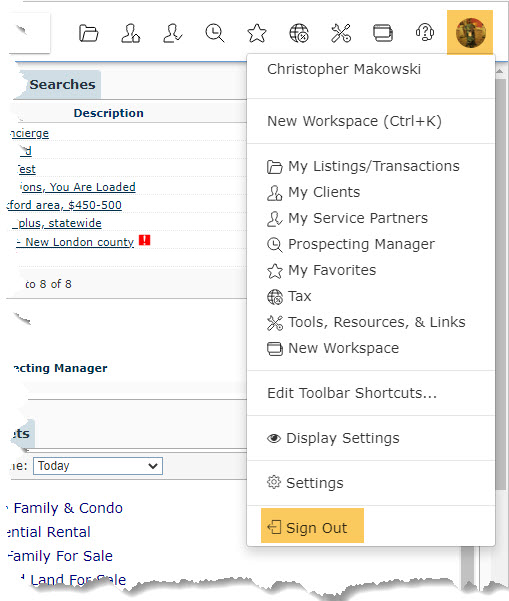Select Display Settings with eye icon
The width and height of the screenshot is (509, 601).
[333, 438]
